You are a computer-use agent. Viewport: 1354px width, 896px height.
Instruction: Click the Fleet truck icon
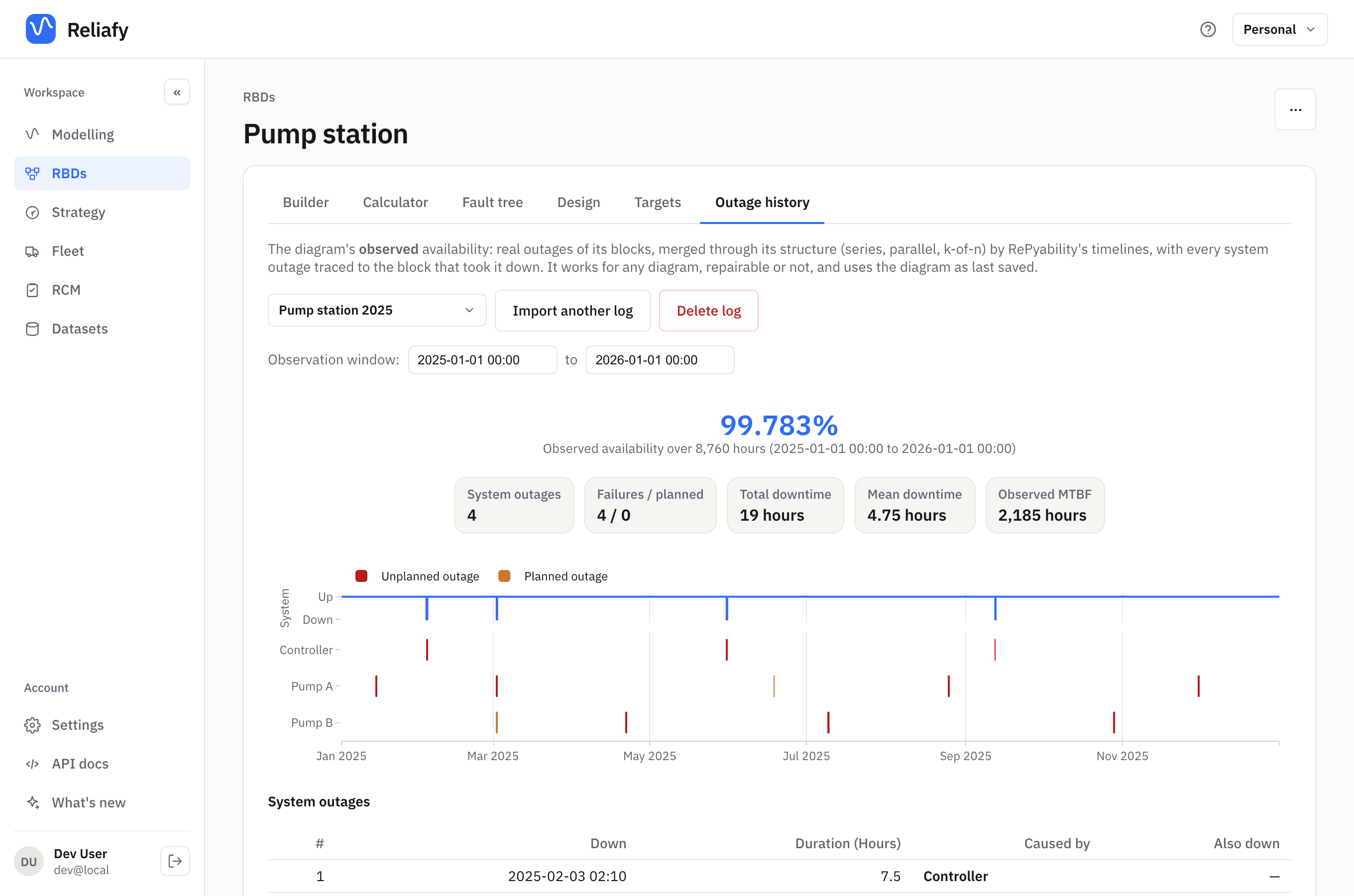[x=32, y=251]
